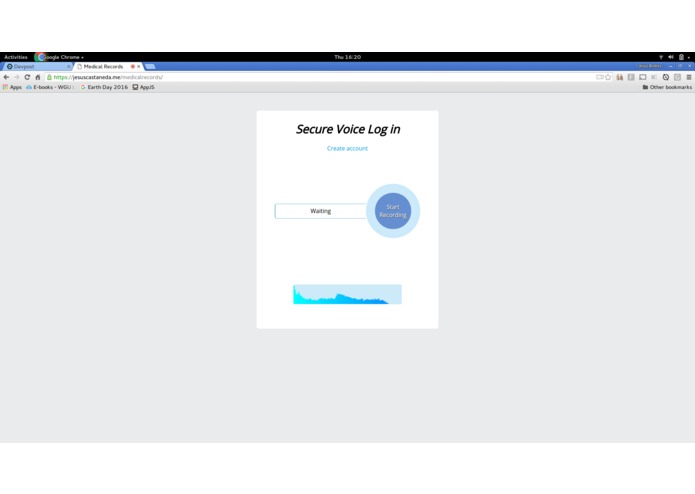Open the Earth Day 2016 bookmark
Screen dimensions: 695x494
(x=104, y=87)
